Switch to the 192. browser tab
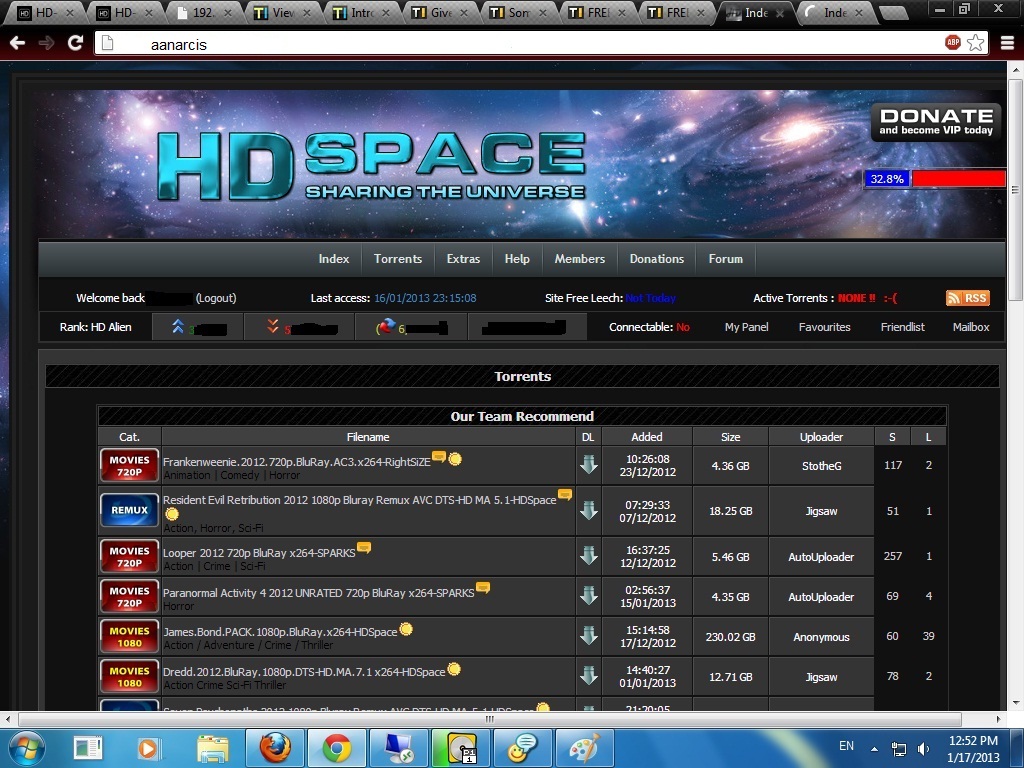Viewport: 1024px width, 768px height. (x=204, y=12)
